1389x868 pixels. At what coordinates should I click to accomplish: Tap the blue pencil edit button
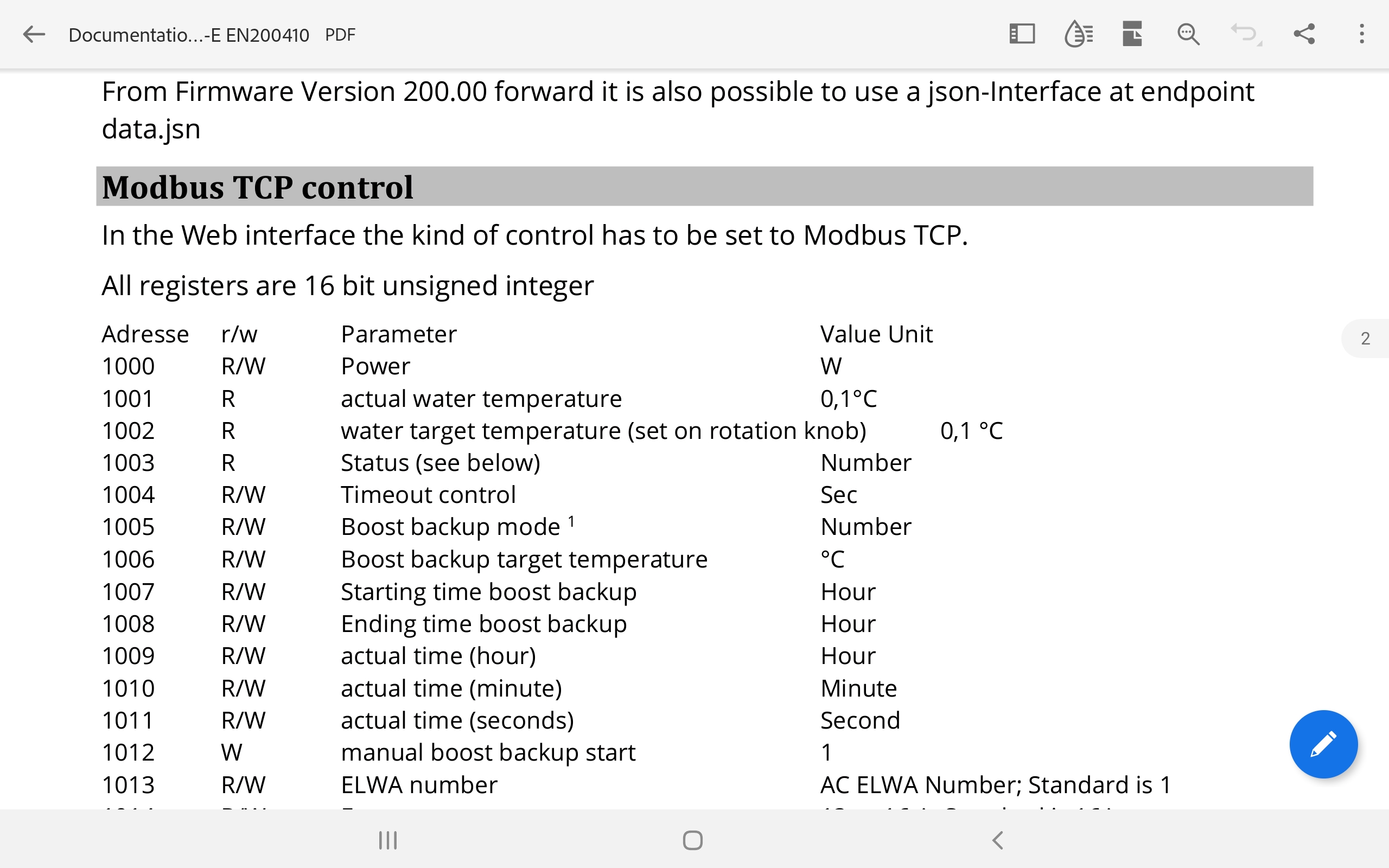click(1323, 744)
